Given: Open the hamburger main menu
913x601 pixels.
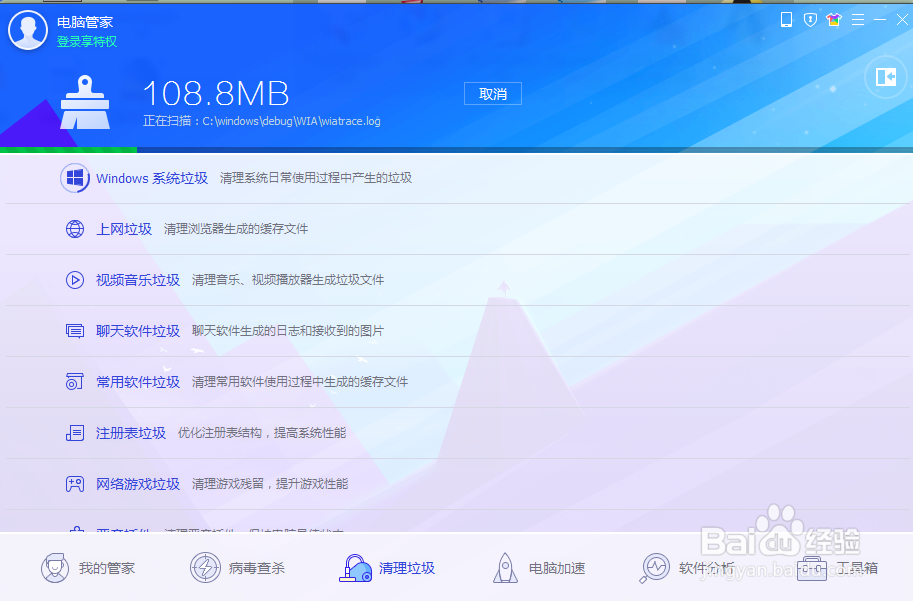Looking at the screenshot, I should pyautogui.click(x=858, y=19).
